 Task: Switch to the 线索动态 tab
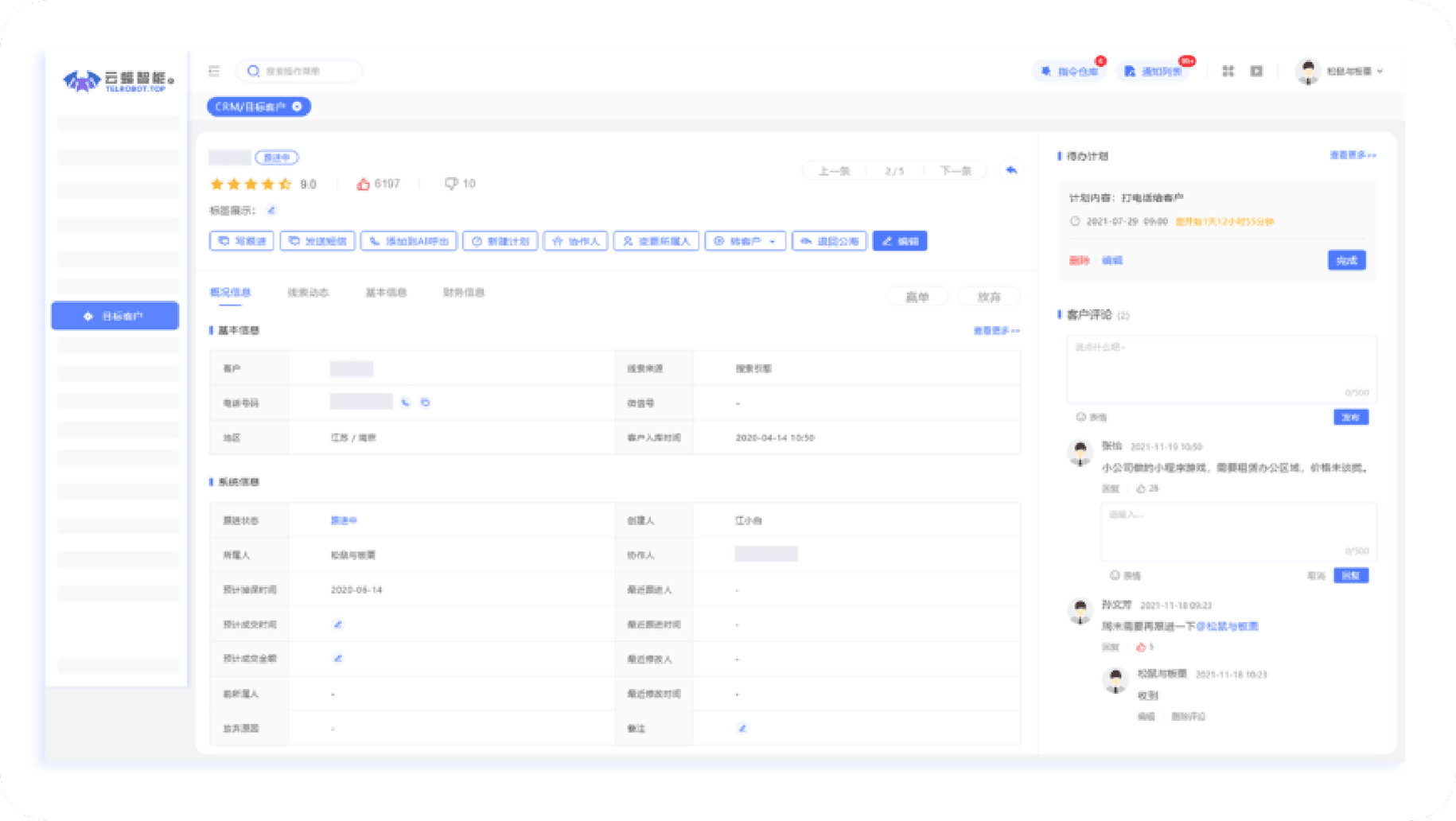point(308,293)
